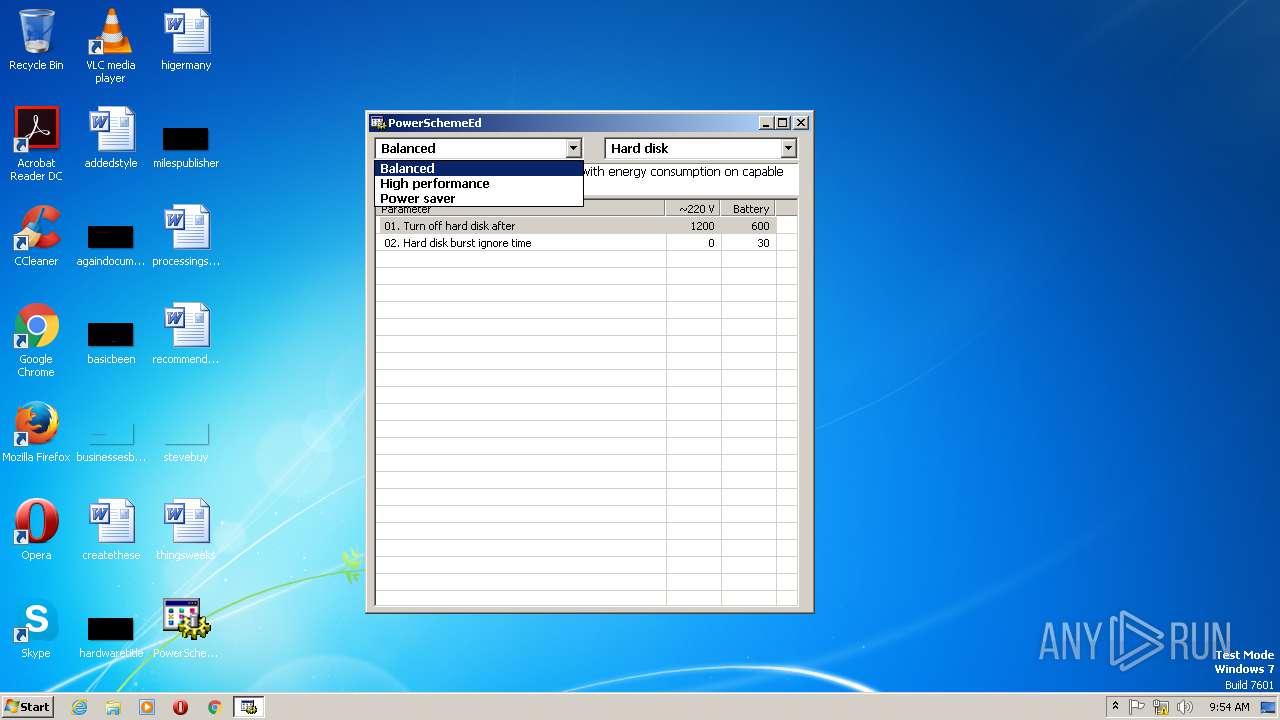The height and width of the screenshot is (720, 1280).
Task: Select the higermany Word document
Action: [x=186, y=40]
